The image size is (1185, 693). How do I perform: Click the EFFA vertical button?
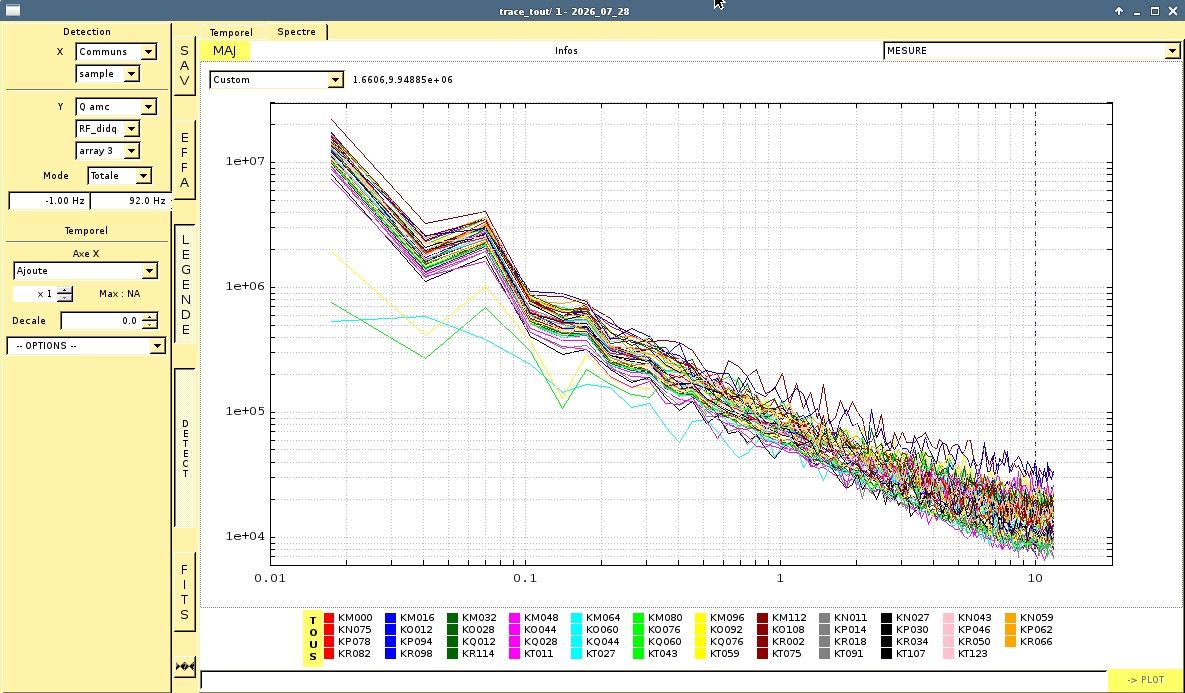tap(184, 159)
